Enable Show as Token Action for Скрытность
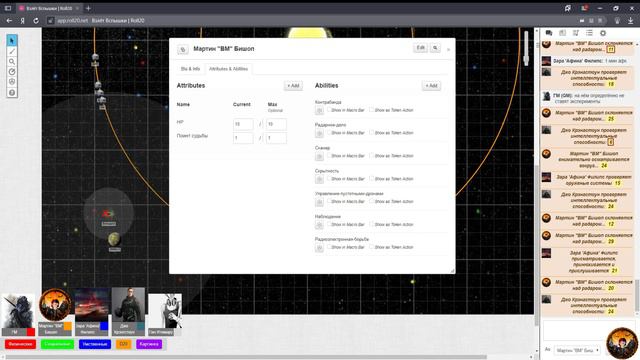Viewport: 640px width, 360px height. coord(372,178)
